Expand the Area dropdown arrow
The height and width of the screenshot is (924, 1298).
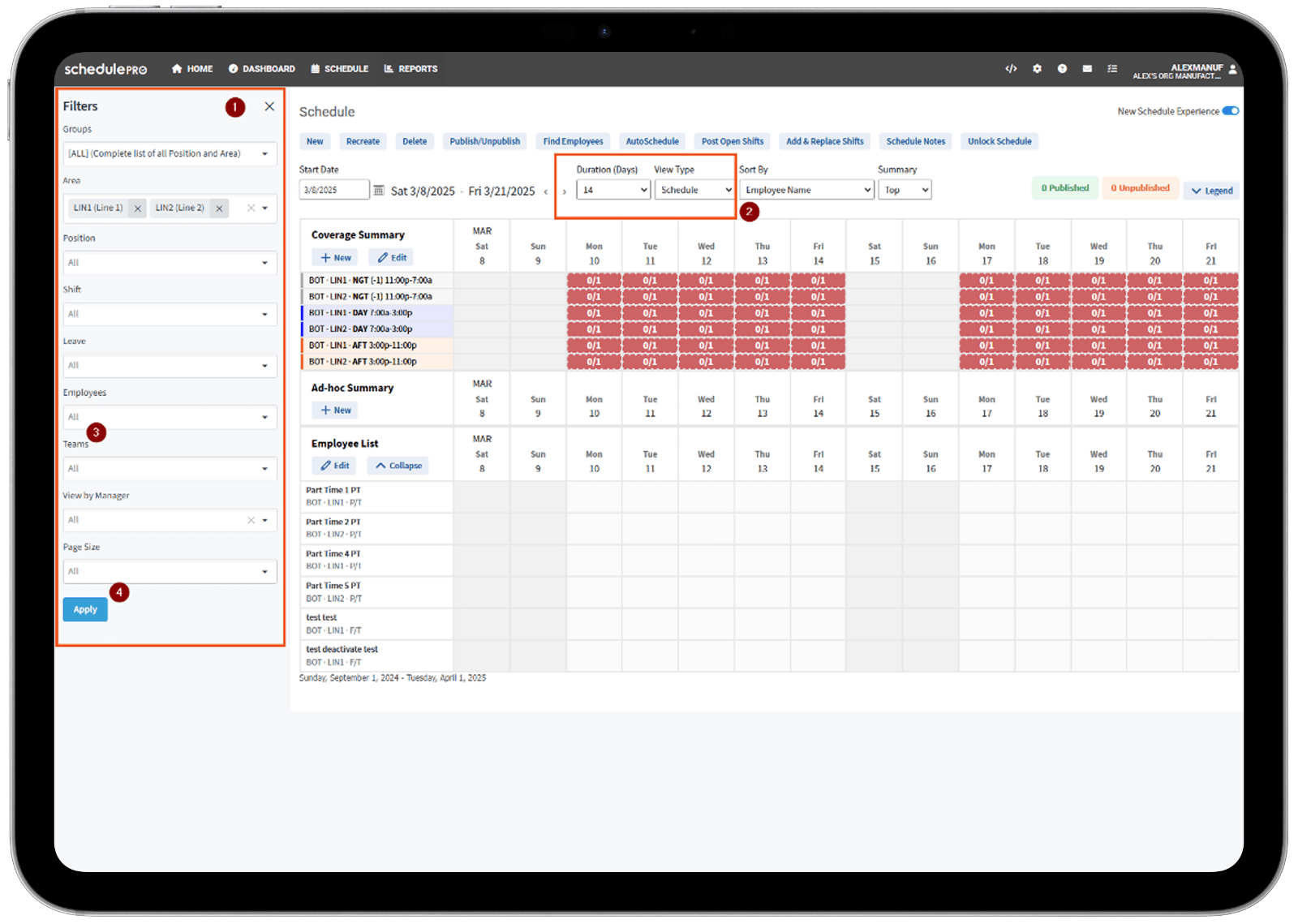click(264, 208)
